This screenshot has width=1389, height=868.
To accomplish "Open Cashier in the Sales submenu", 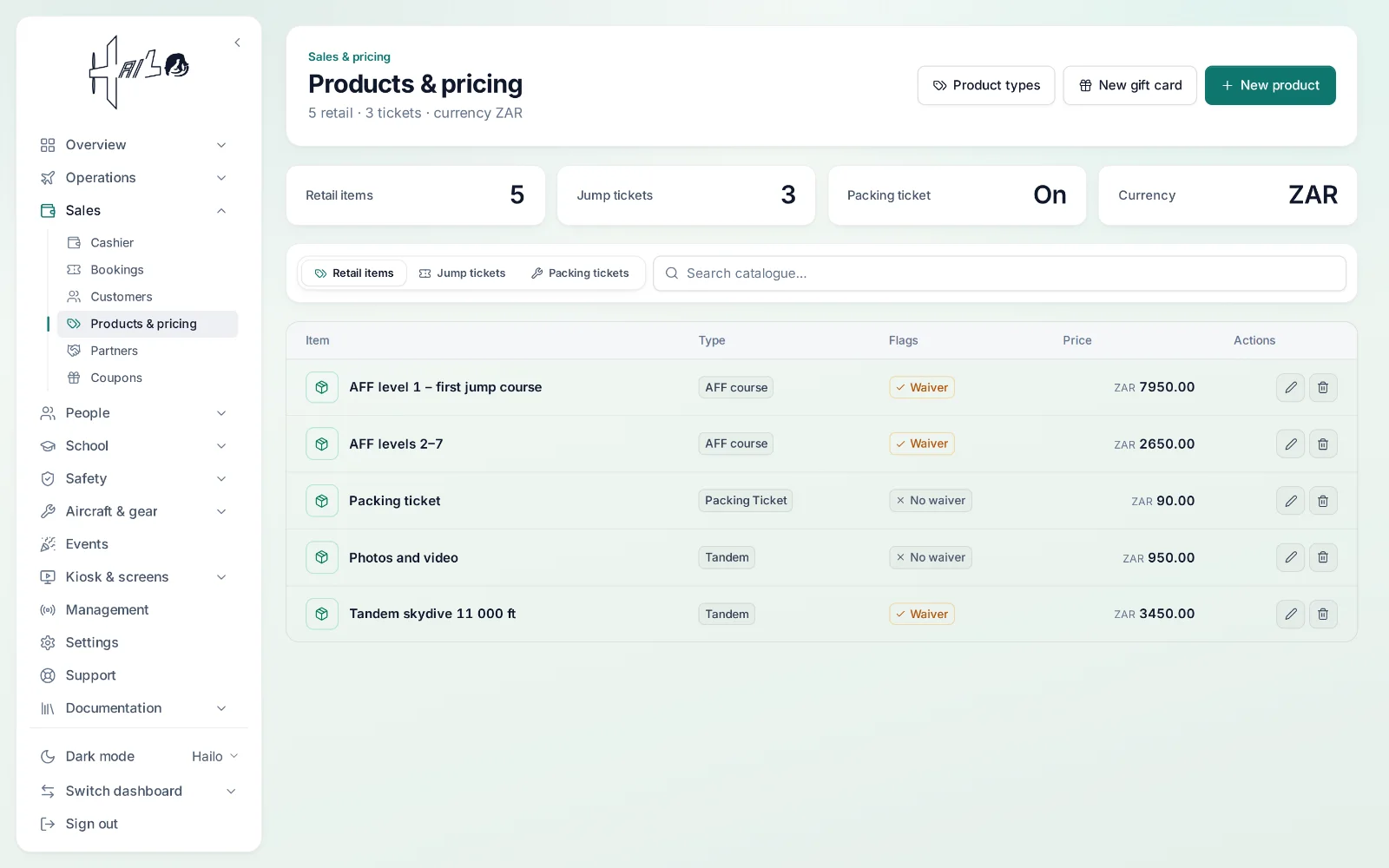I will pos(148,243).
